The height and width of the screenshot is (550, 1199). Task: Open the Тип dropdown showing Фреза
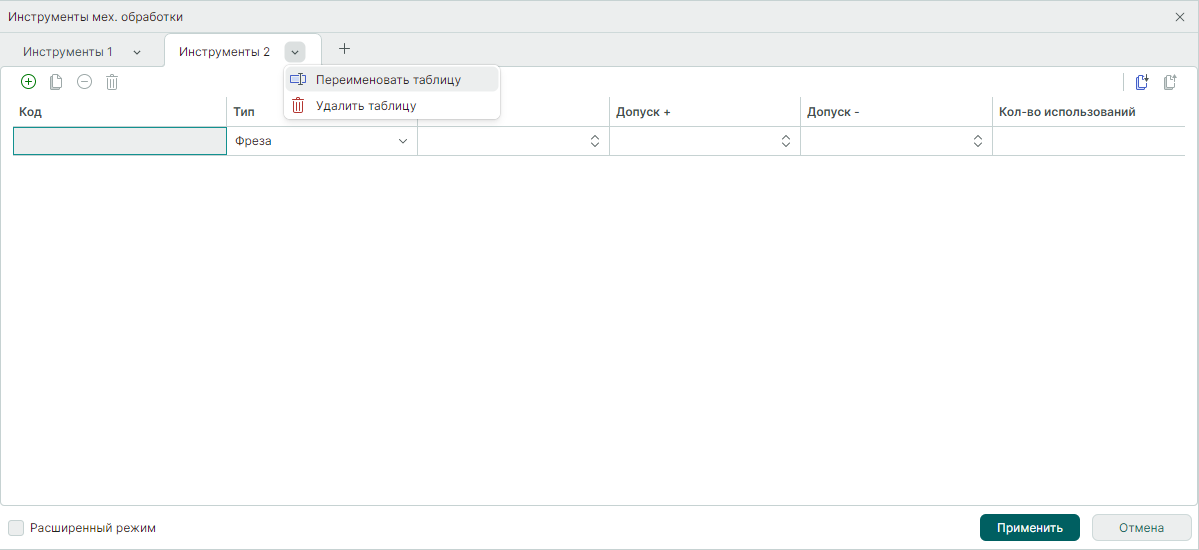(x=322, y=141)
